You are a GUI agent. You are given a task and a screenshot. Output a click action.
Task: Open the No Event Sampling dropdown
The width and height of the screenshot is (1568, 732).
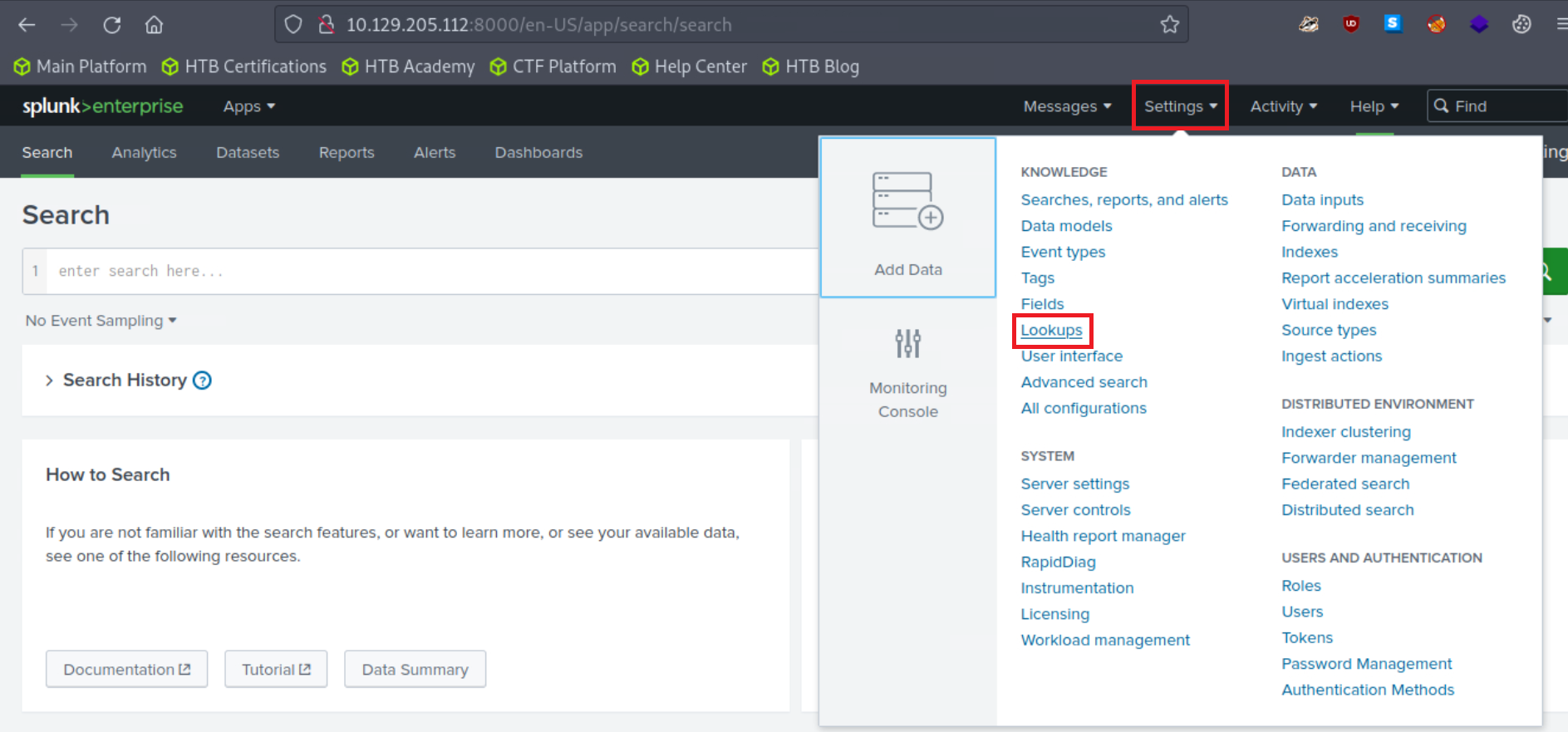point(101,321)
